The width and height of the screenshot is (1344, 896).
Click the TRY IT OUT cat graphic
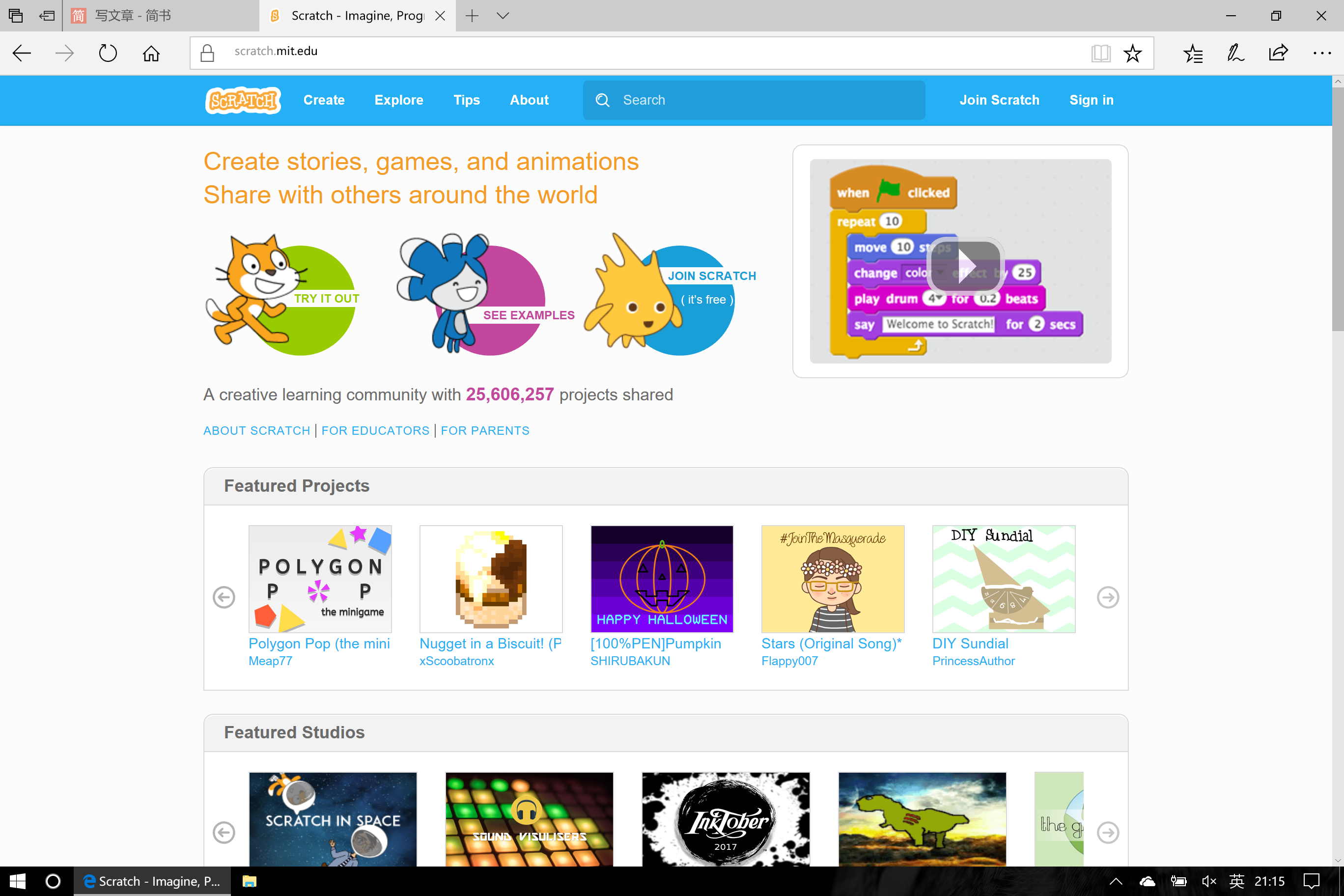(283, 294)
